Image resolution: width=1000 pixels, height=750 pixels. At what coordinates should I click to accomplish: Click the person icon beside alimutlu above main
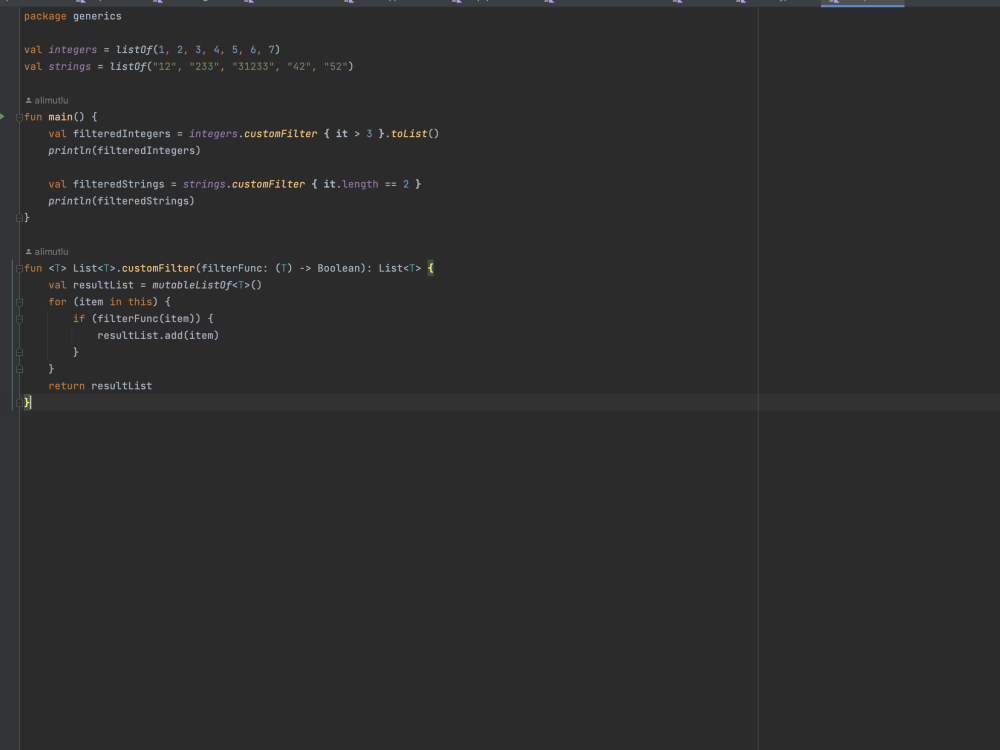point(29,100)
